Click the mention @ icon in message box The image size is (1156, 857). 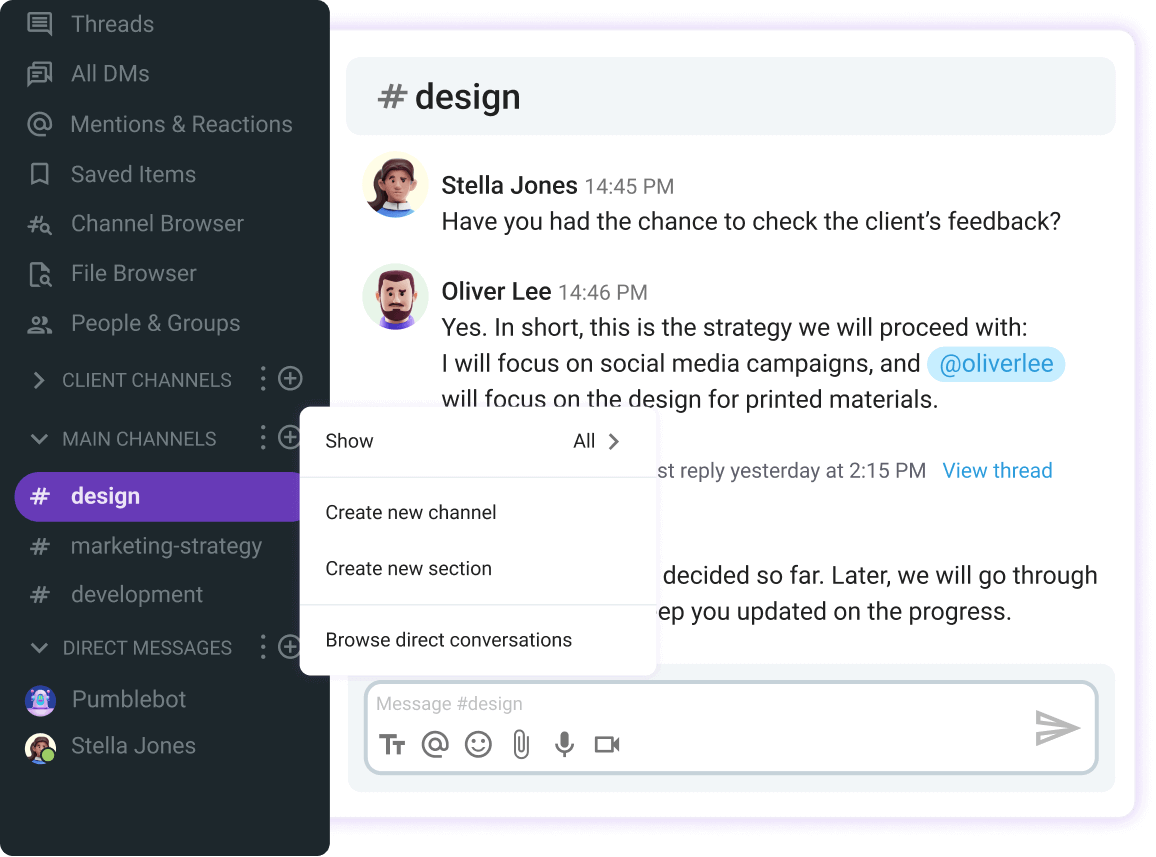pos(435,744)
